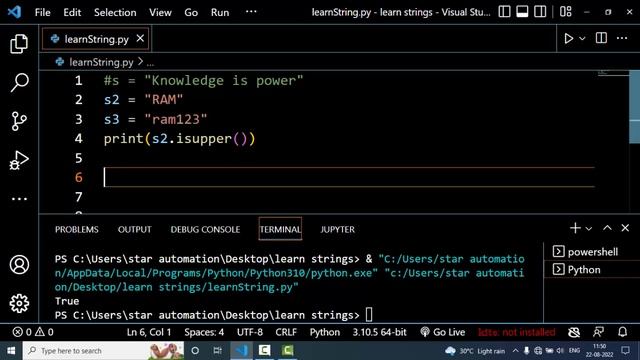Toggle the bottom panel layout icon
The height and width of the screenshot is (360, 640).
pyautogui.click(x=522, y=12)
